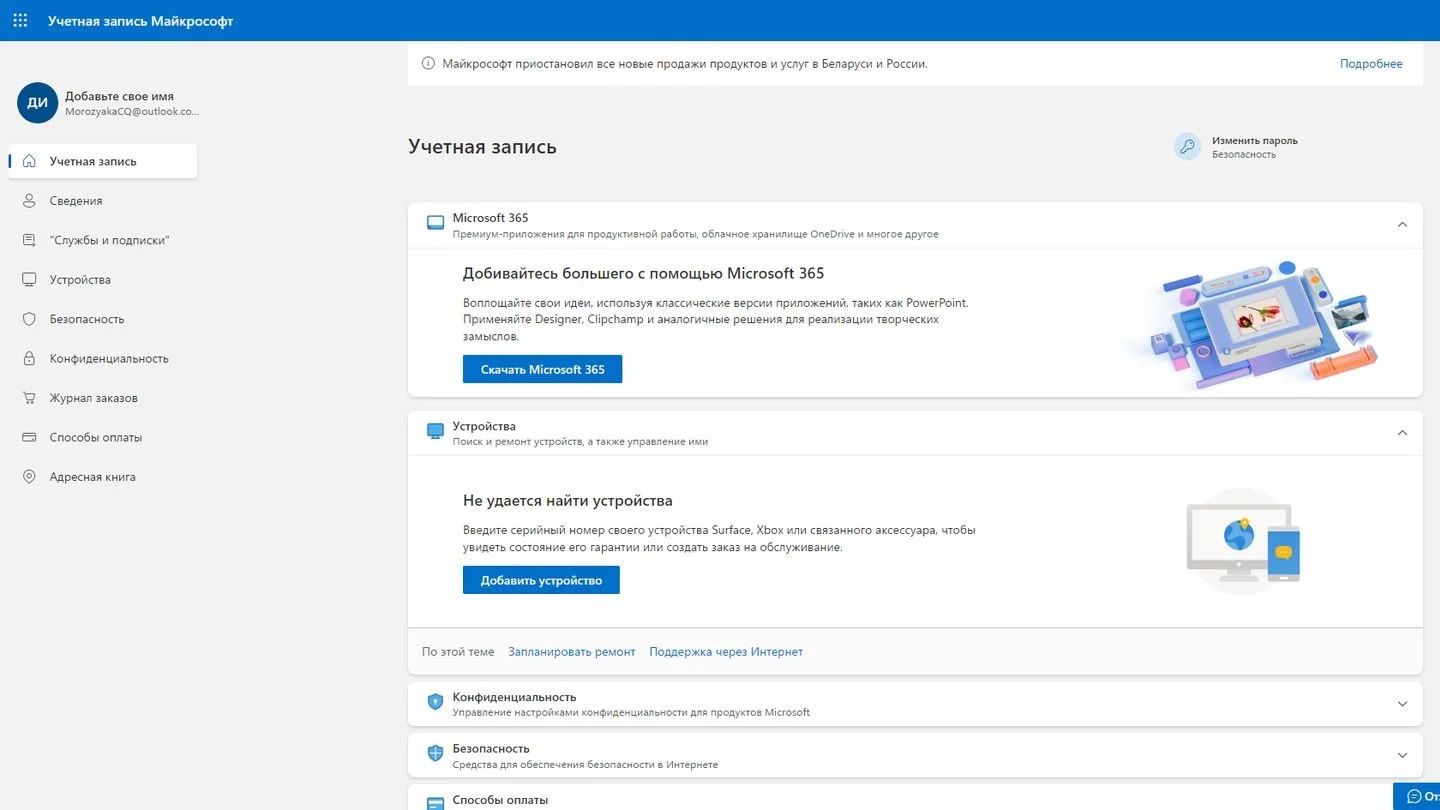Click the Безопасность card title
Screen dimensions: 1440x810
coord(491,748)
